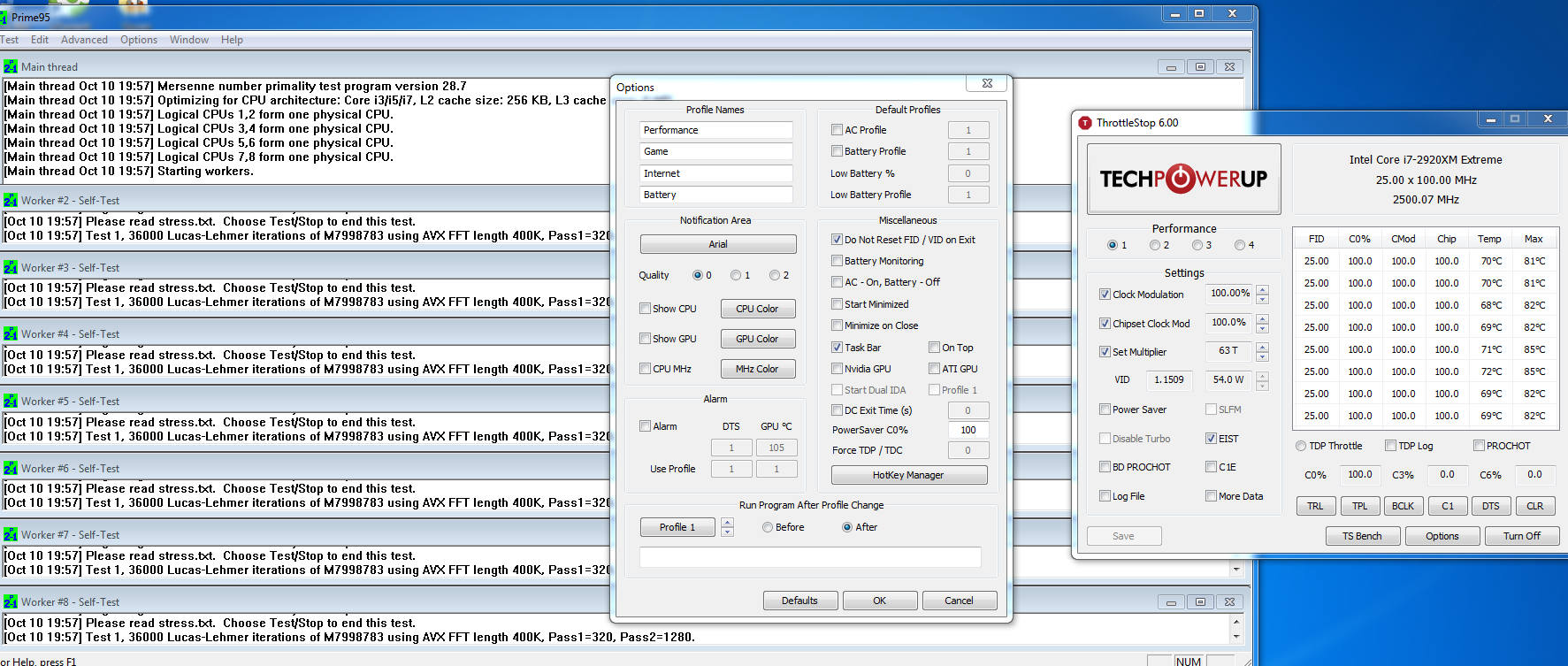Uncheck Do Not Reset FID / VID on Exit
This screenshot has width=1568, height=666.
click(837, 240)
